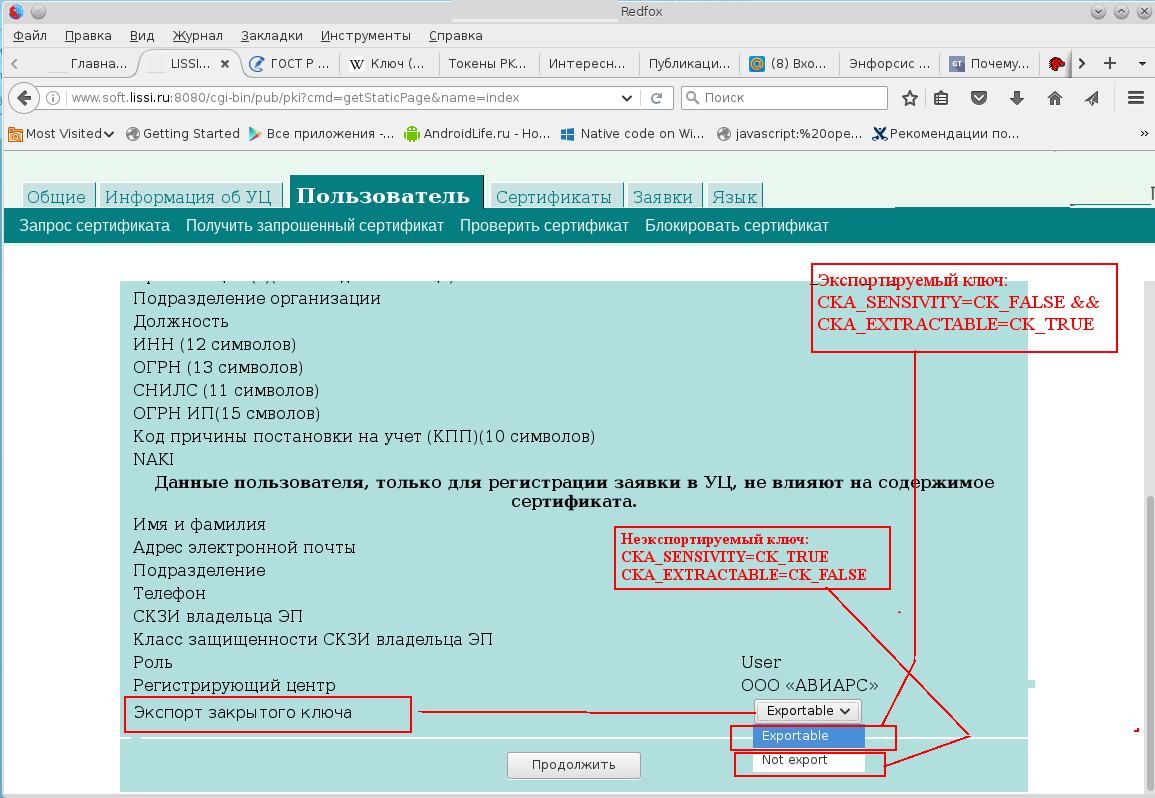The height and width of the screenshot is (798, 1155).
Task: Open Getting Started bookmark
Action: tap(183, 133)
